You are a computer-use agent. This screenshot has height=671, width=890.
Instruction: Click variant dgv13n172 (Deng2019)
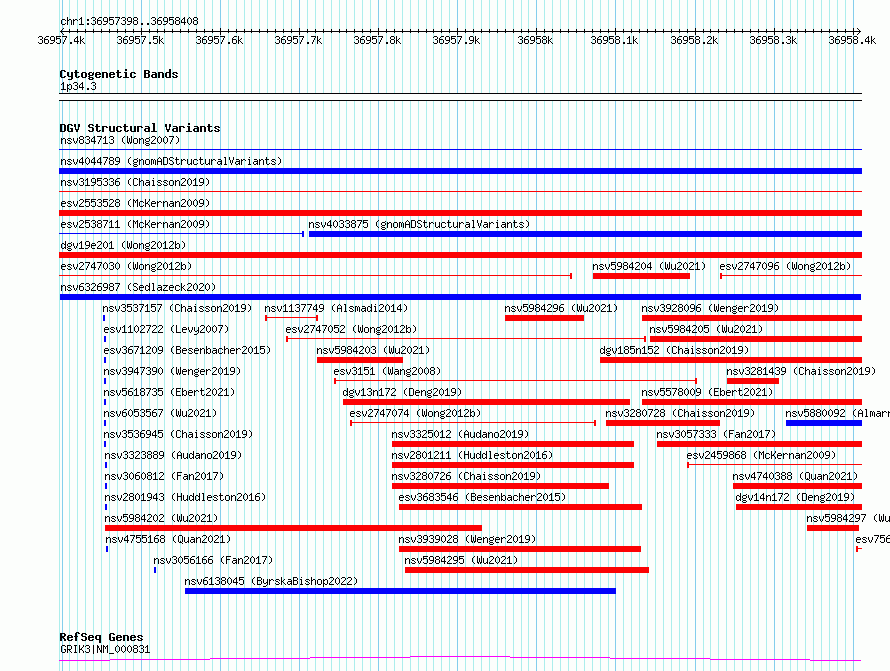(x=402, y=392)
